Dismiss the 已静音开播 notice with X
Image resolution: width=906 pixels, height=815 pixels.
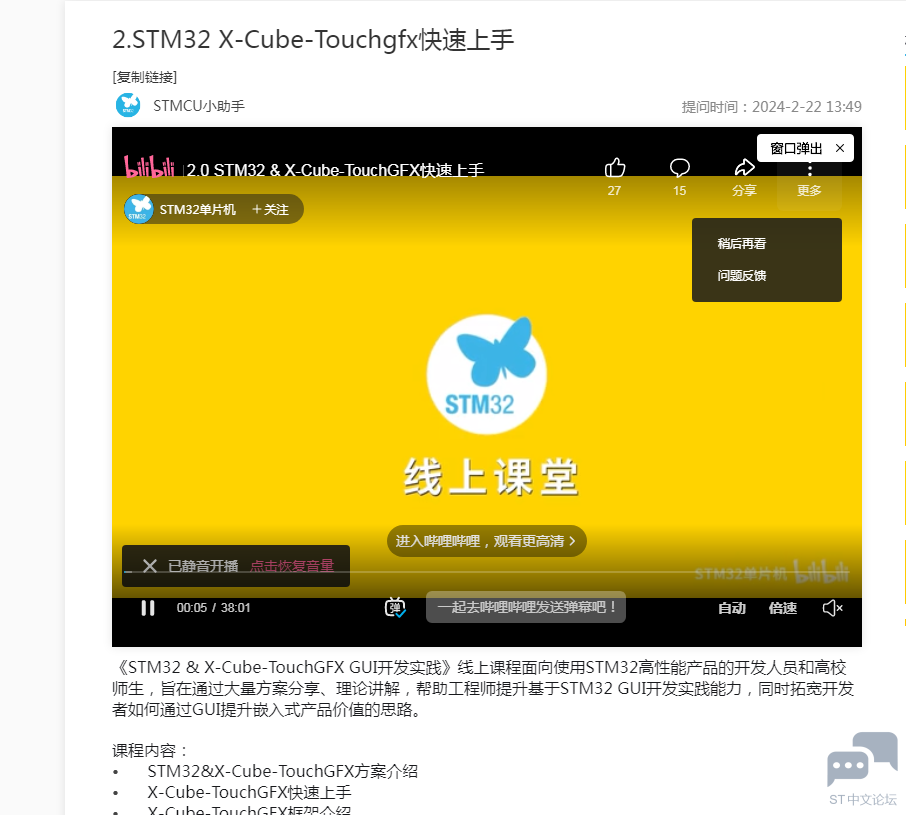pos(150,566)
